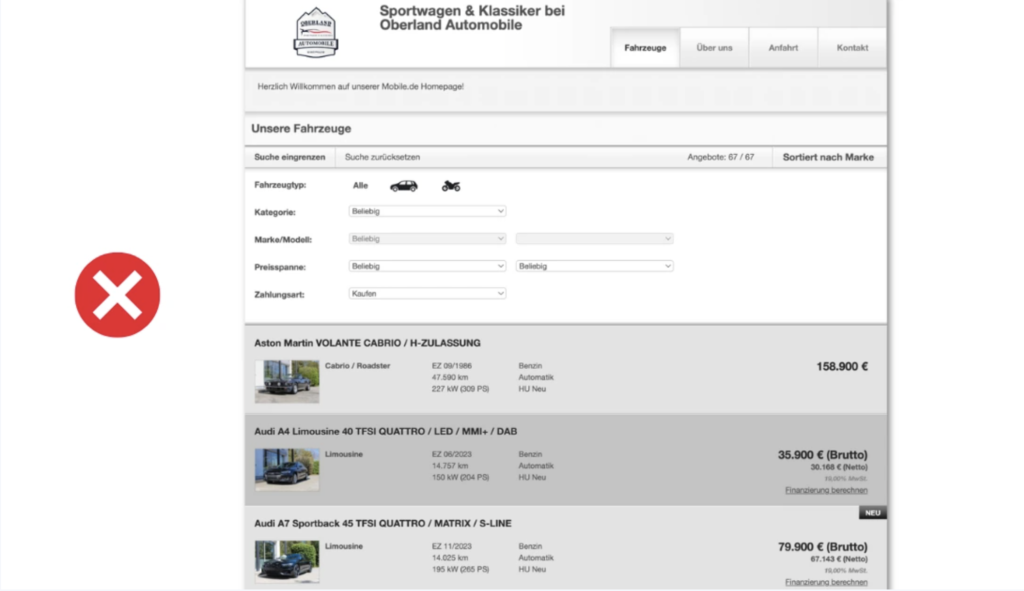
Task: Choose 'Alle' vehicle type filter
Action: (360, 186)
